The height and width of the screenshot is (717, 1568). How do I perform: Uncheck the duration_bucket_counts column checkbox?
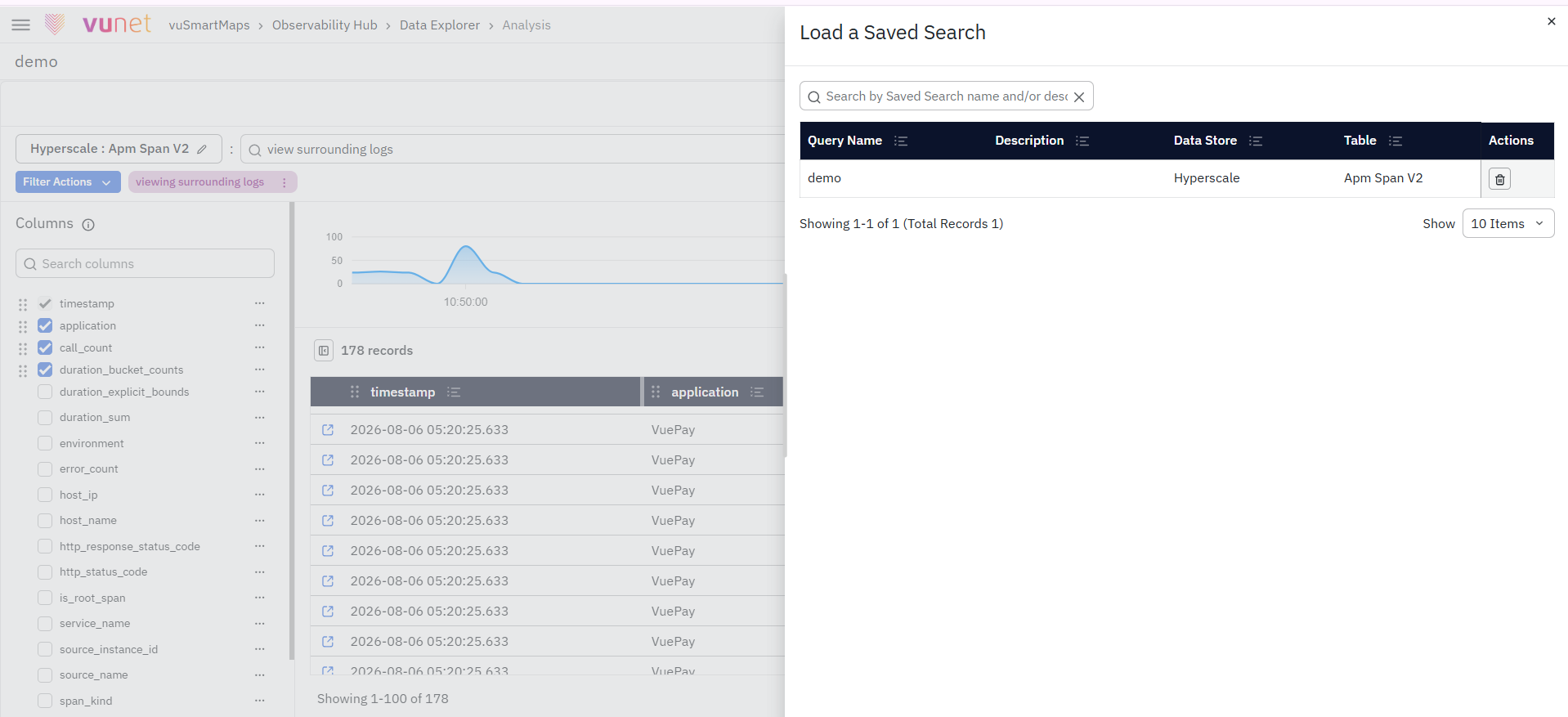tap(45, 370)
